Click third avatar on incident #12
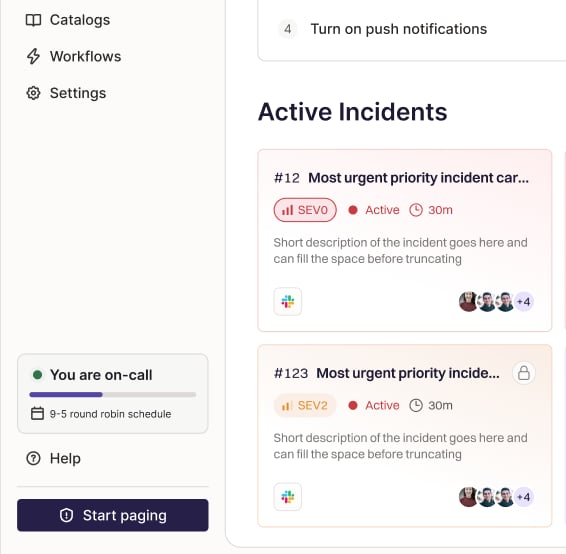Screen dimensions: 566x554 505,302
